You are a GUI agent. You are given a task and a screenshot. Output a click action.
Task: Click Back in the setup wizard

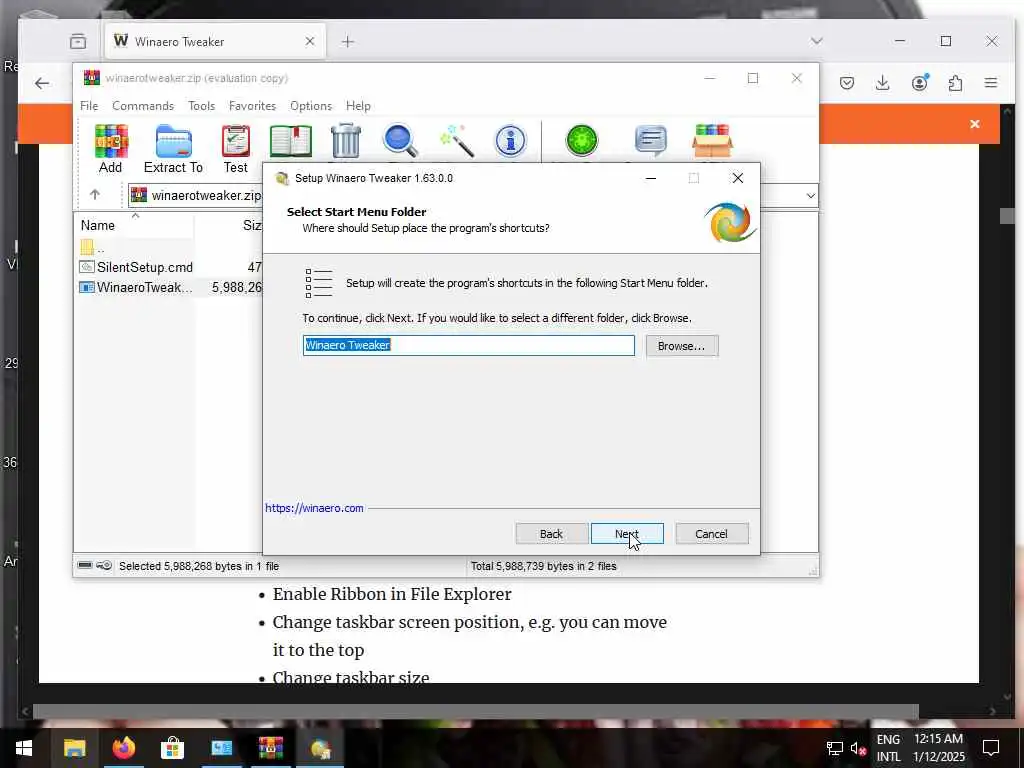[551, 534]
